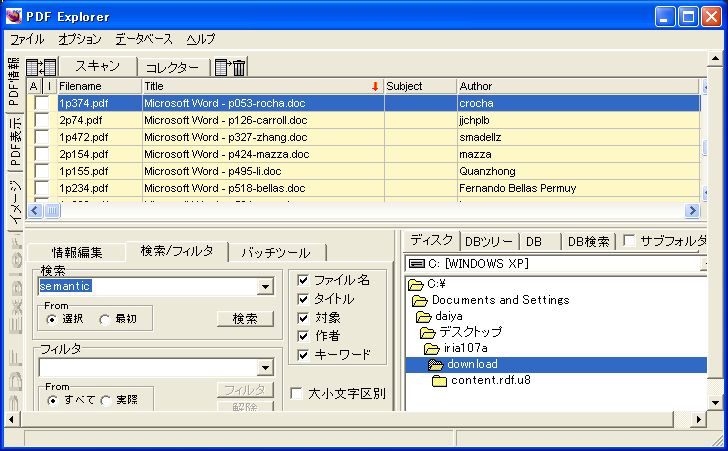Enable the 大小文字区別 checkbox
Viewport: 728px width, 451px height.
[296, 394]
